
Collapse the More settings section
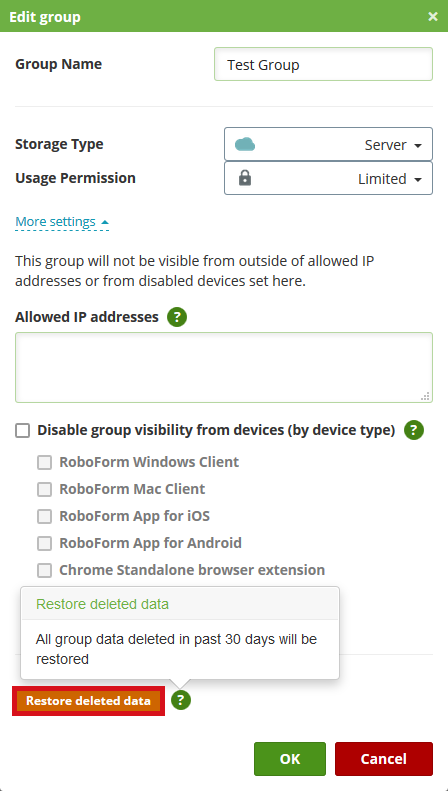tap(62, 221)
